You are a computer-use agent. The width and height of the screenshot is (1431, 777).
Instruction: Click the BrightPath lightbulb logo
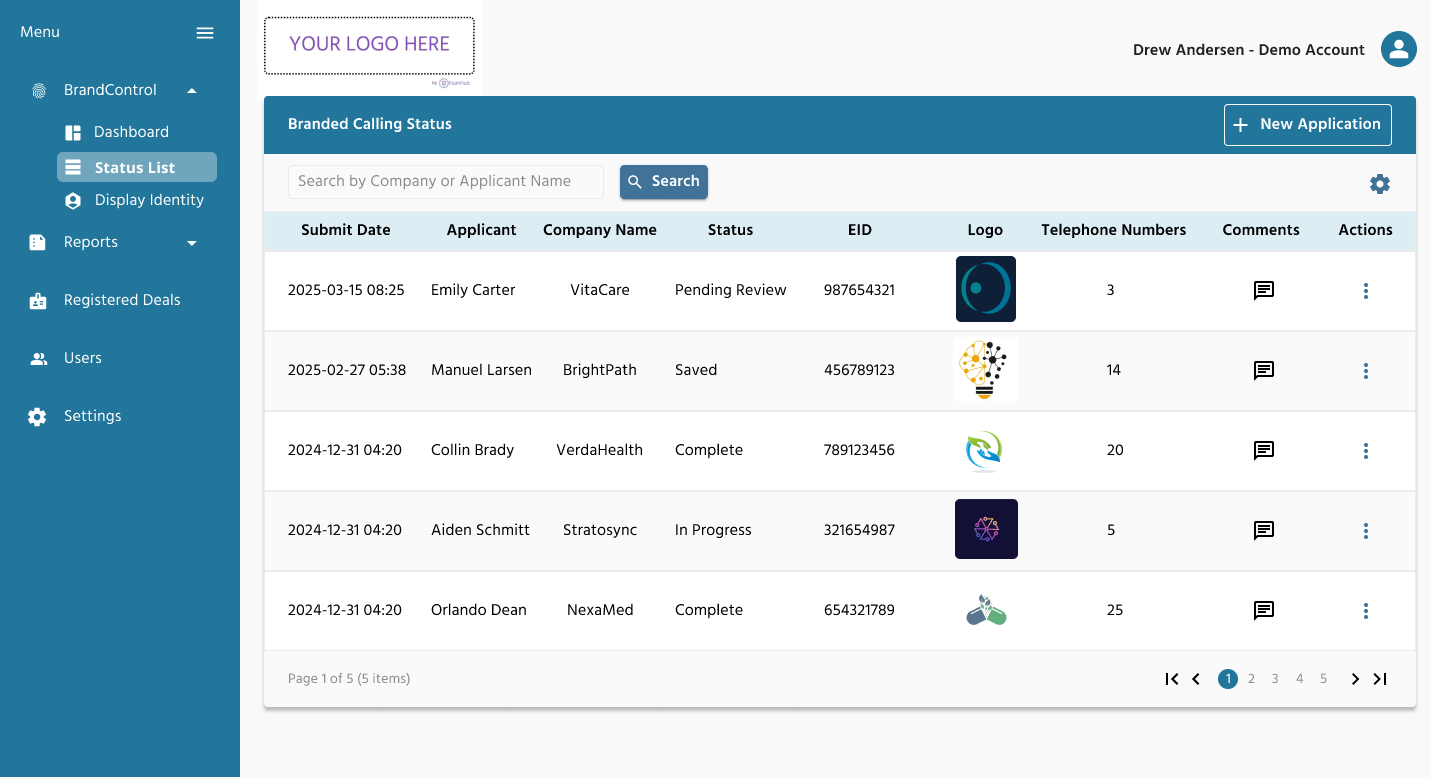(986, 369)
